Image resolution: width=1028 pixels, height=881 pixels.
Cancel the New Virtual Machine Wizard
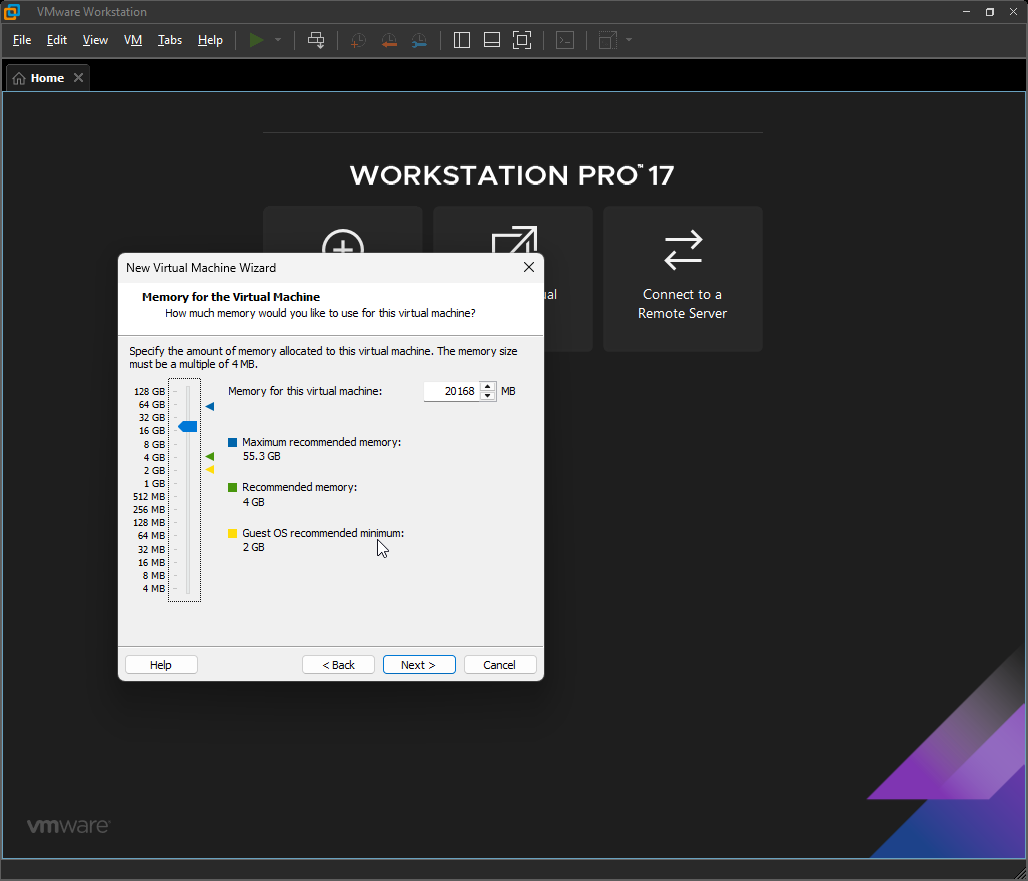pyautogui.click(x=500, y=665)
